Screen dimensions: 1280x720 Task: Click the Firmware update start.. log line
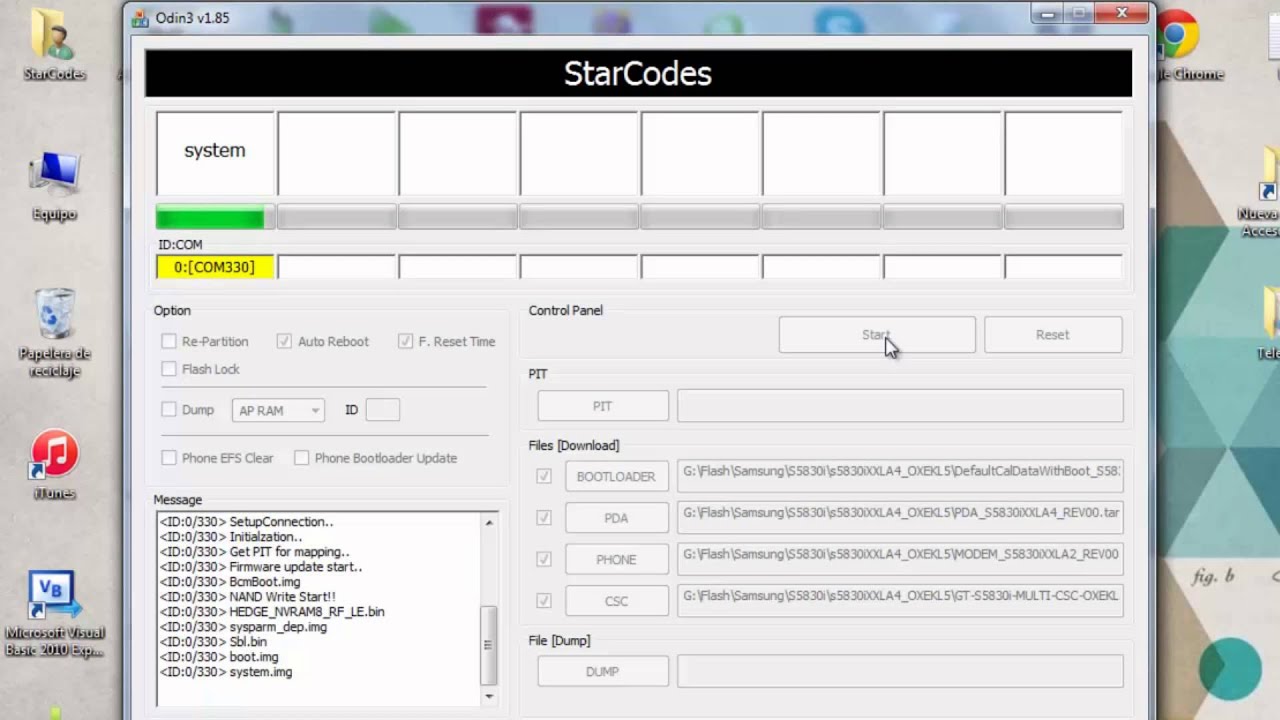click(x=261, y=567)
